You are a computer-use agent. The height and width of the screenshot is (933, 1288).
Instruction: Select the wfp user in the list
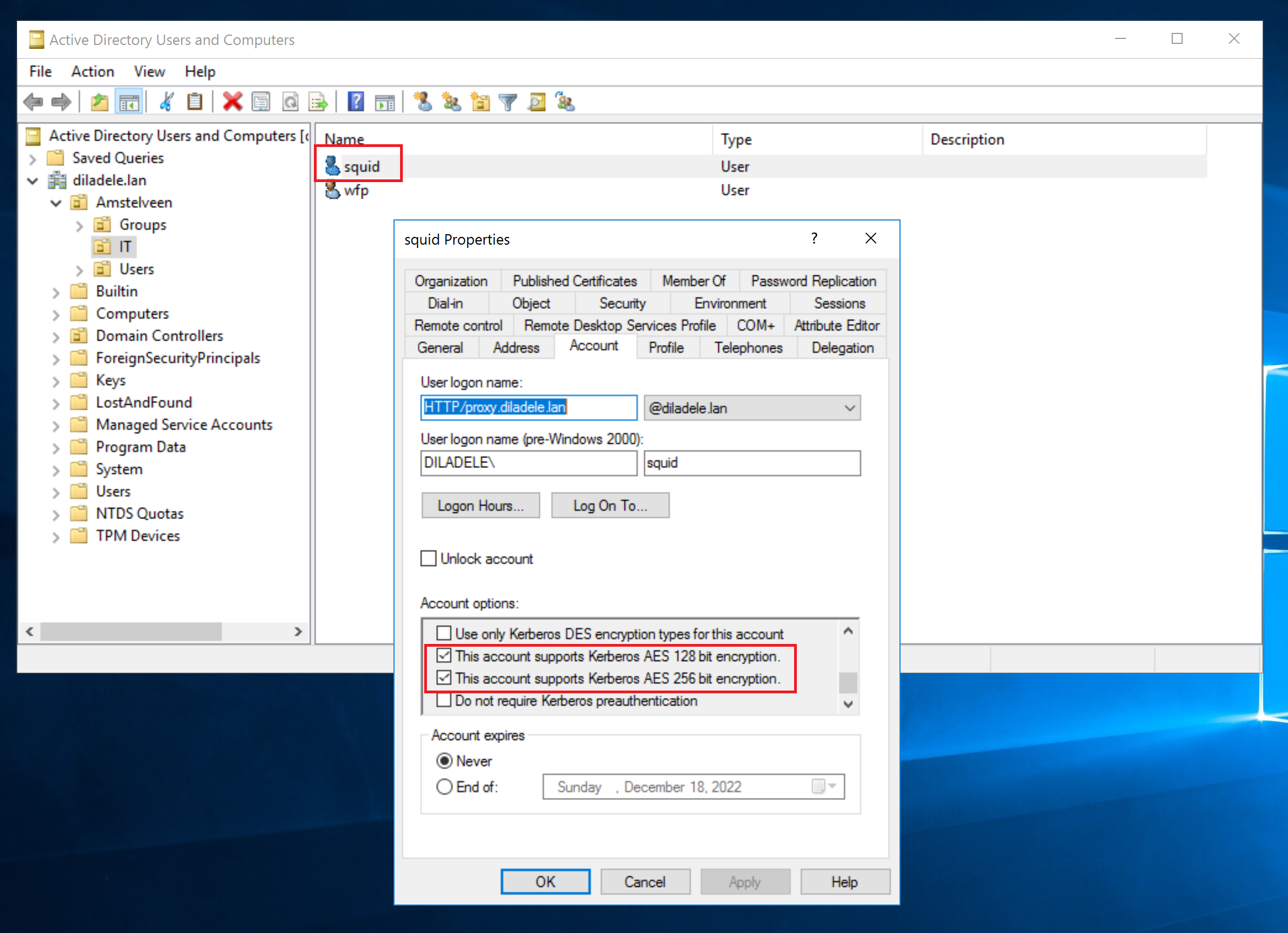coord(356,190)
